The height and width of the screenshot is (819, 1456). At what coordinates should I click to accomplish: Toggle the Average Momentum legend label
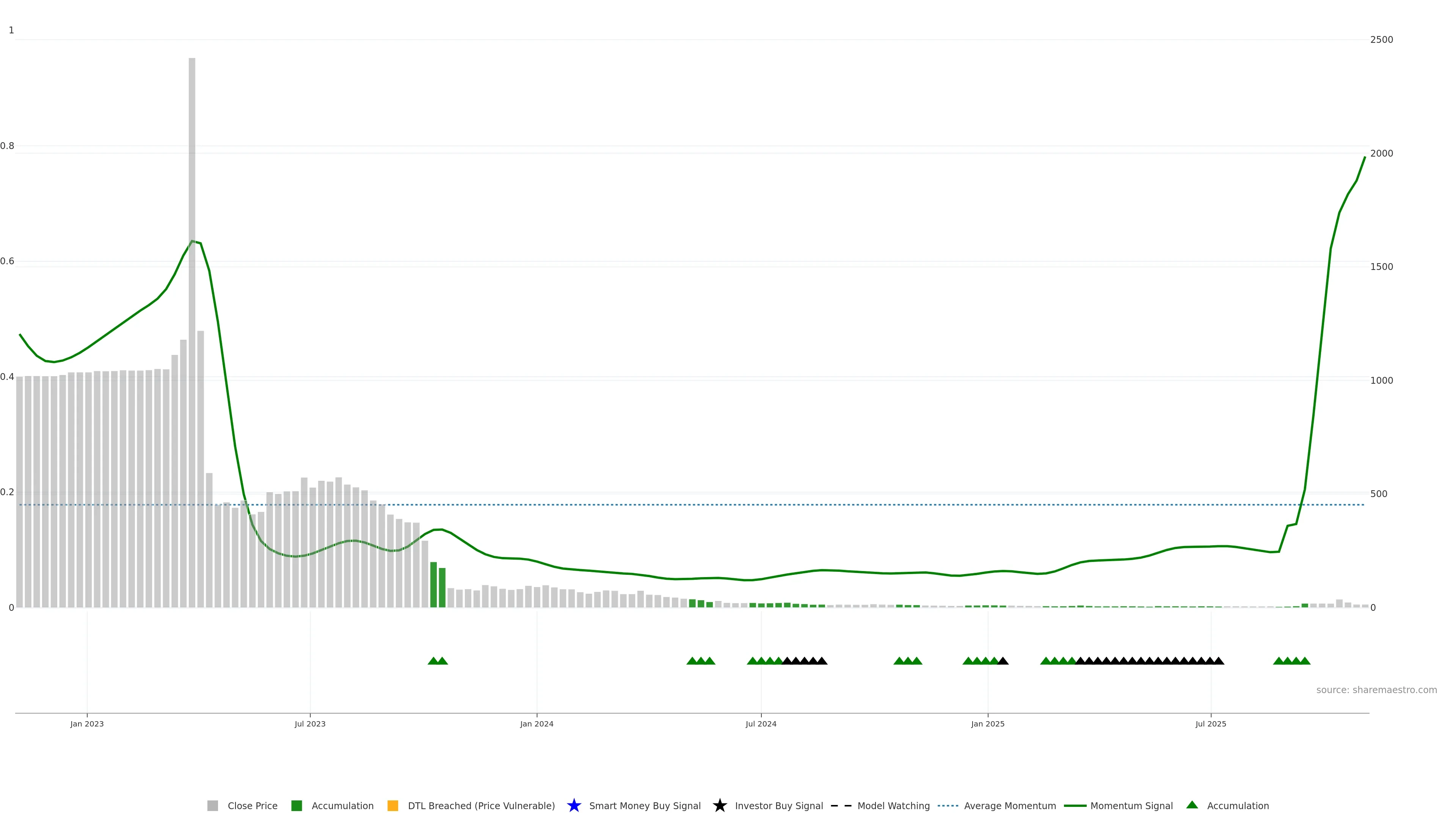coord(1009,806)
